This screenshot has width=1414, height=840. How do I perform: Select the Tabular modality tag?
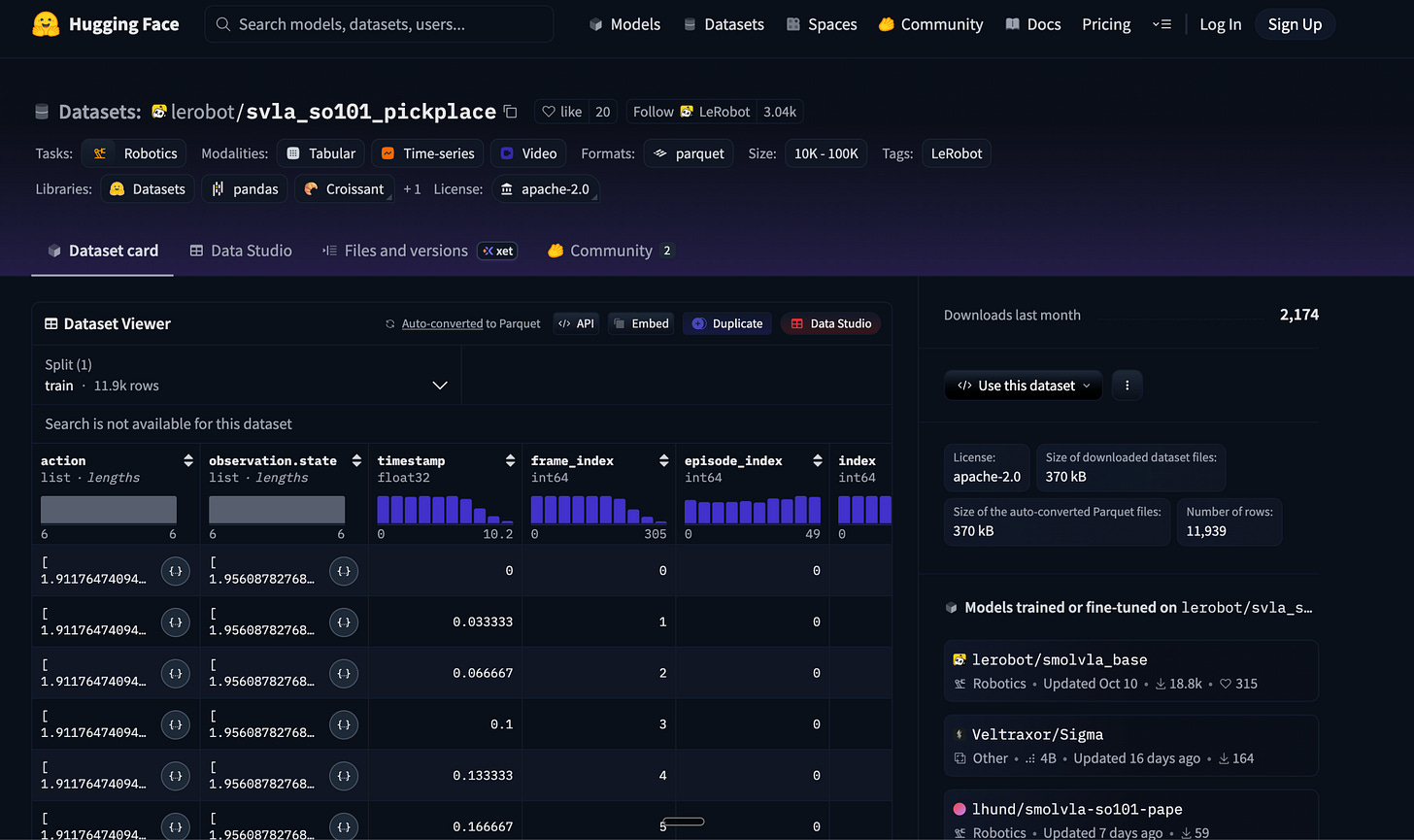click(x=321, y=153)
